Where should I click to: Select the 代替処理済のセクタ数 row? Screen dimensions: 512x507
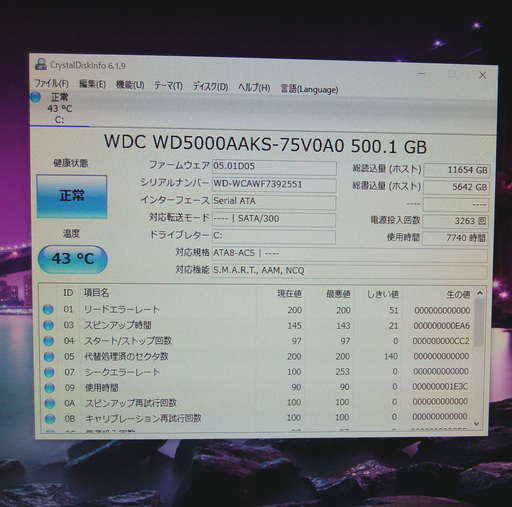[x=257, y=356]
